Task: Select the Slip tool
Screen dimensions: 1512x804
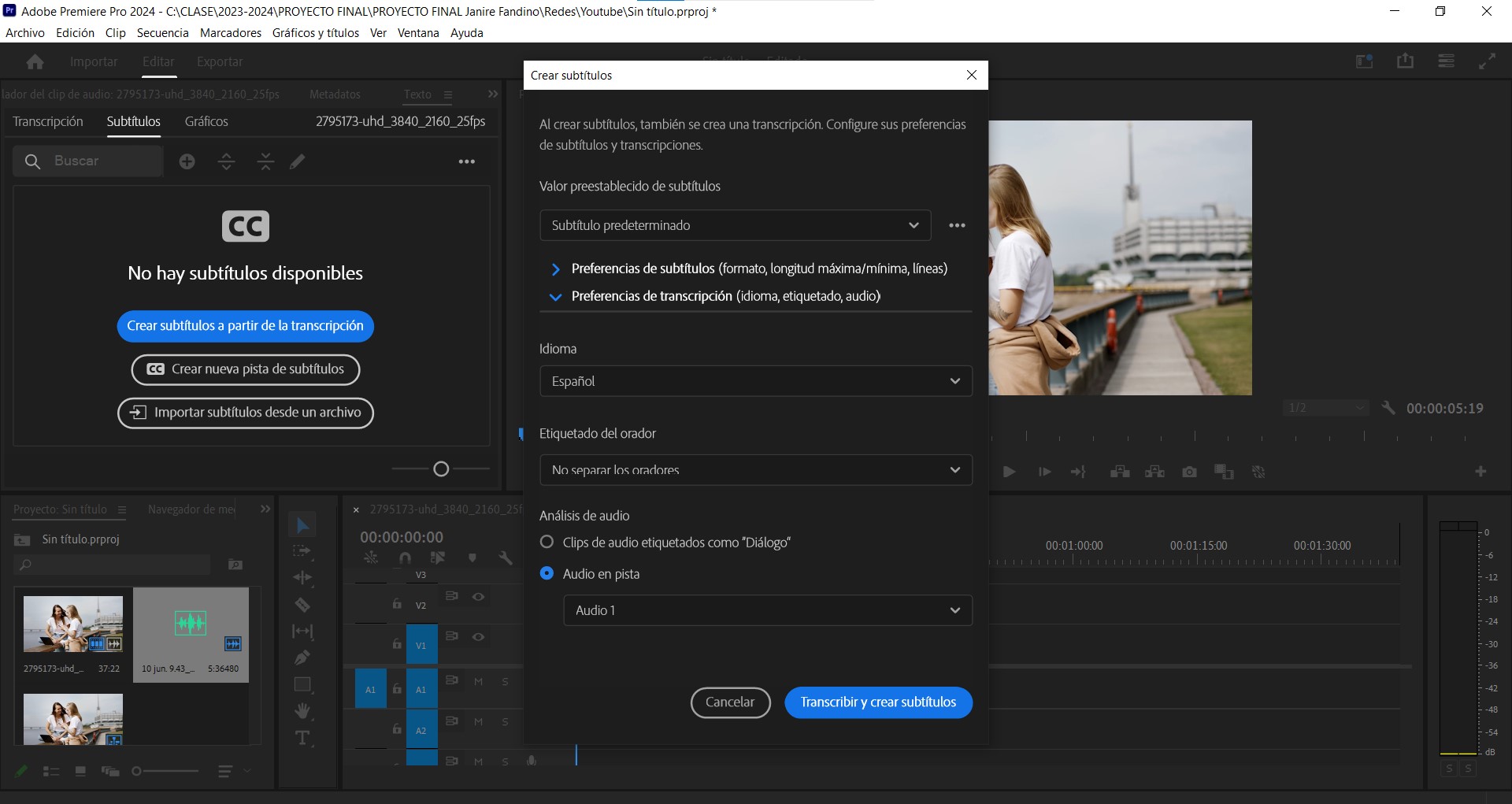Action: tap(302, 632)
